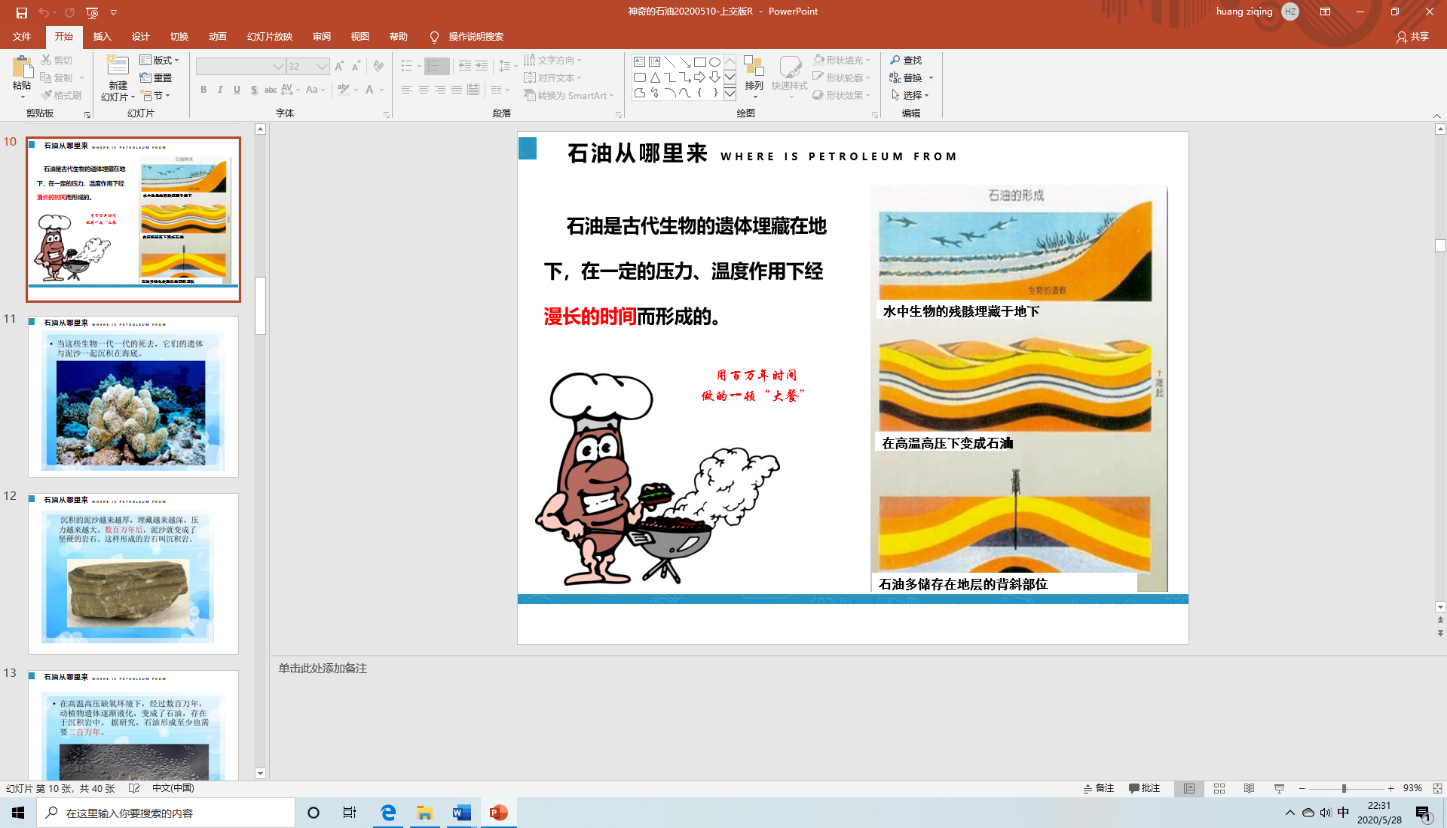Select the right arrow shape in gallery

[x=700, y=77]
